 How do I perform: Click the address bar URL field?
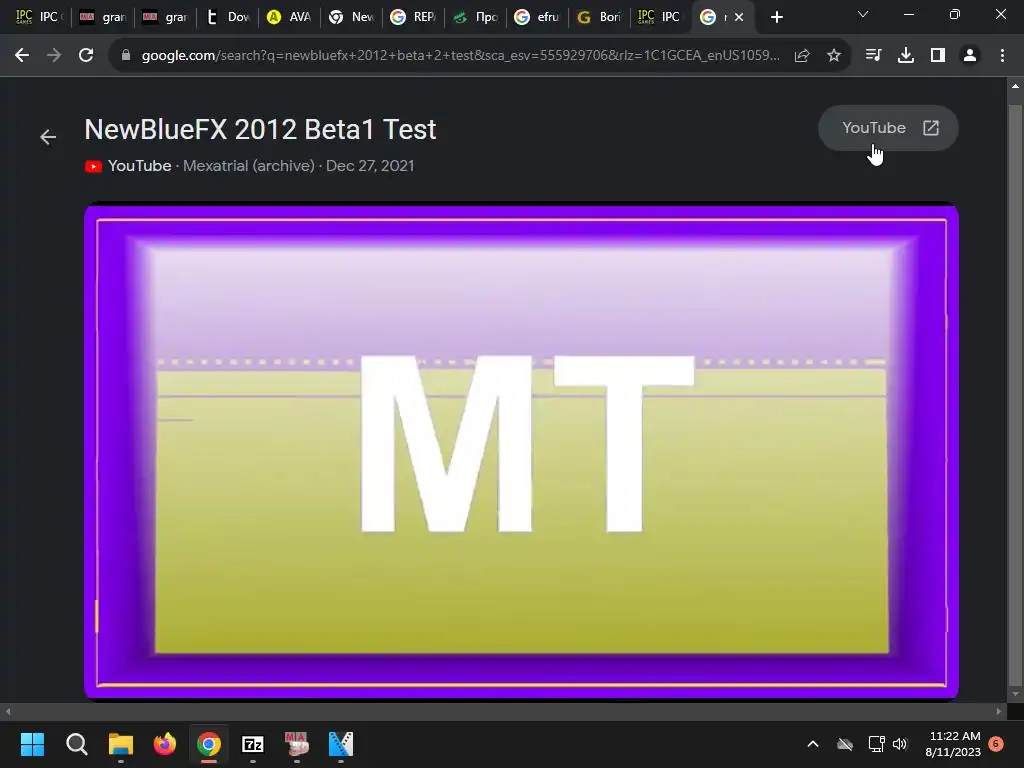click(x=460, y=56)
